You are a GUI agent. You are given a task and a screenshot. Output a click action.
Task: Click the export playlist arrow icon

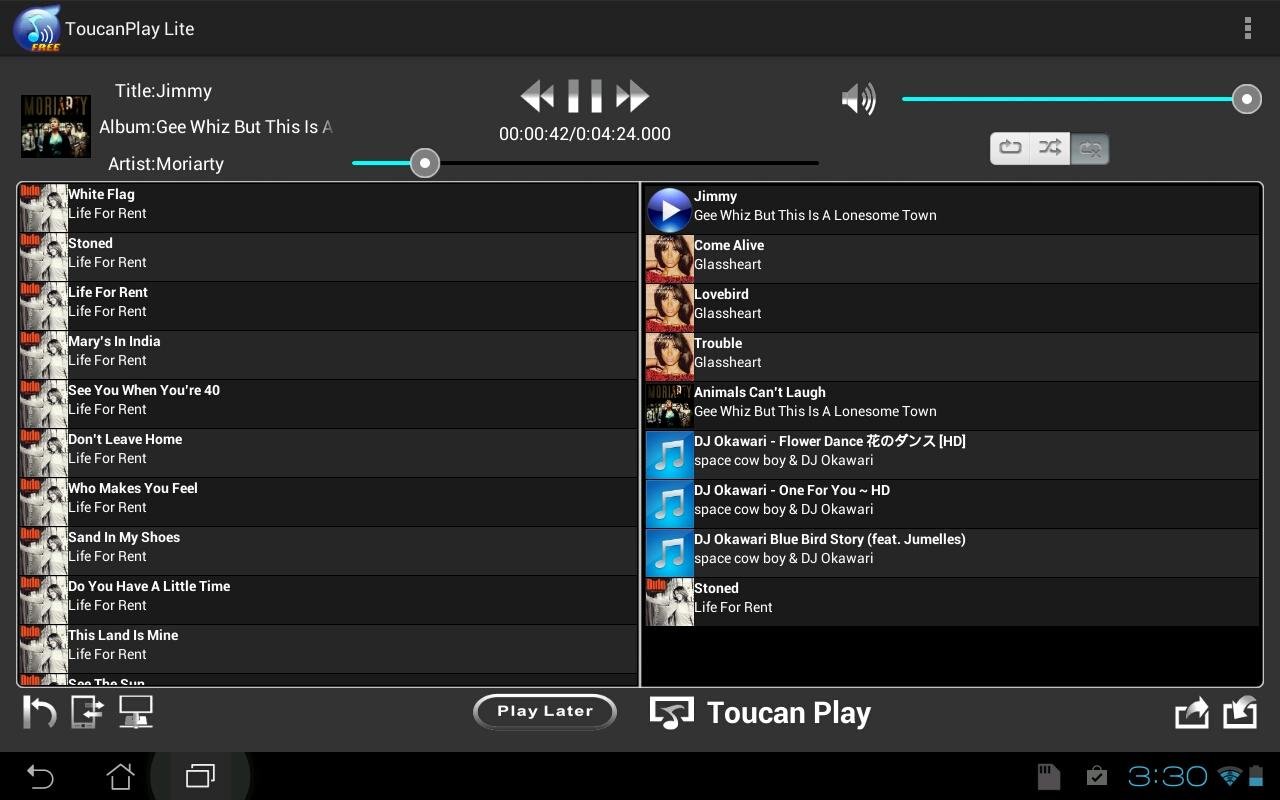[1191, 713]
